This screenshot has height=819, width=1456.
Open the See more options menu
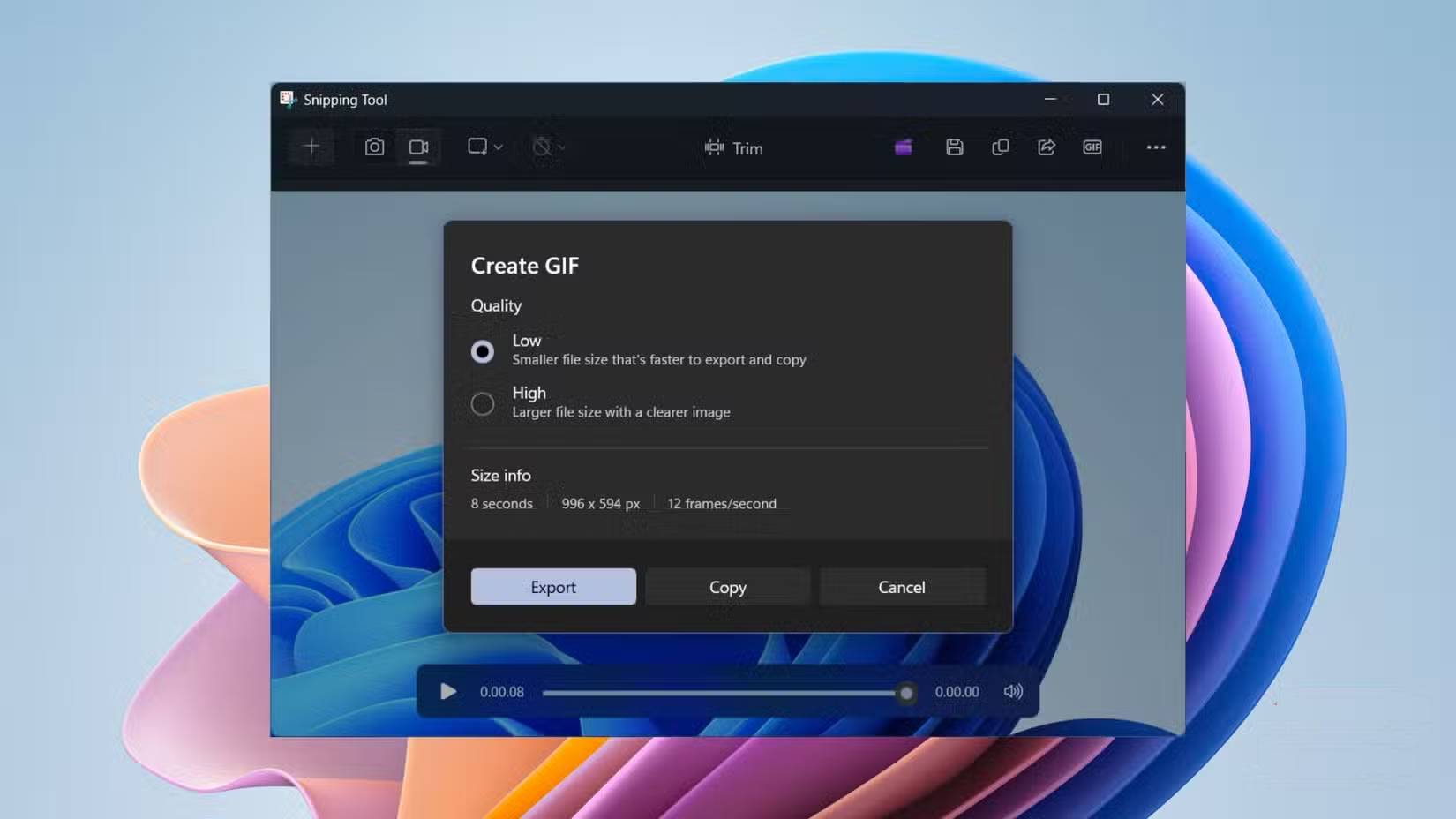pos(1156,147)
